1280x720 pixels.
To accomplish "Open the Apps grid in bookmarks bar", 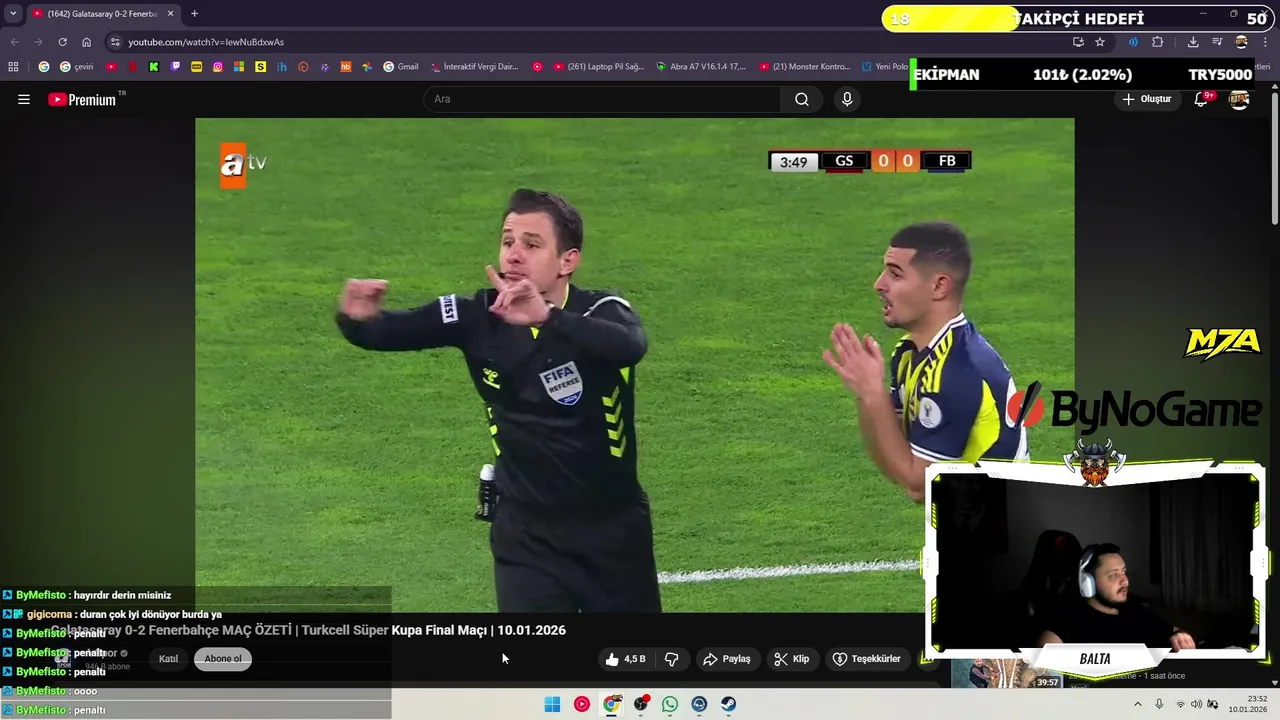I will tap(13, 67).
